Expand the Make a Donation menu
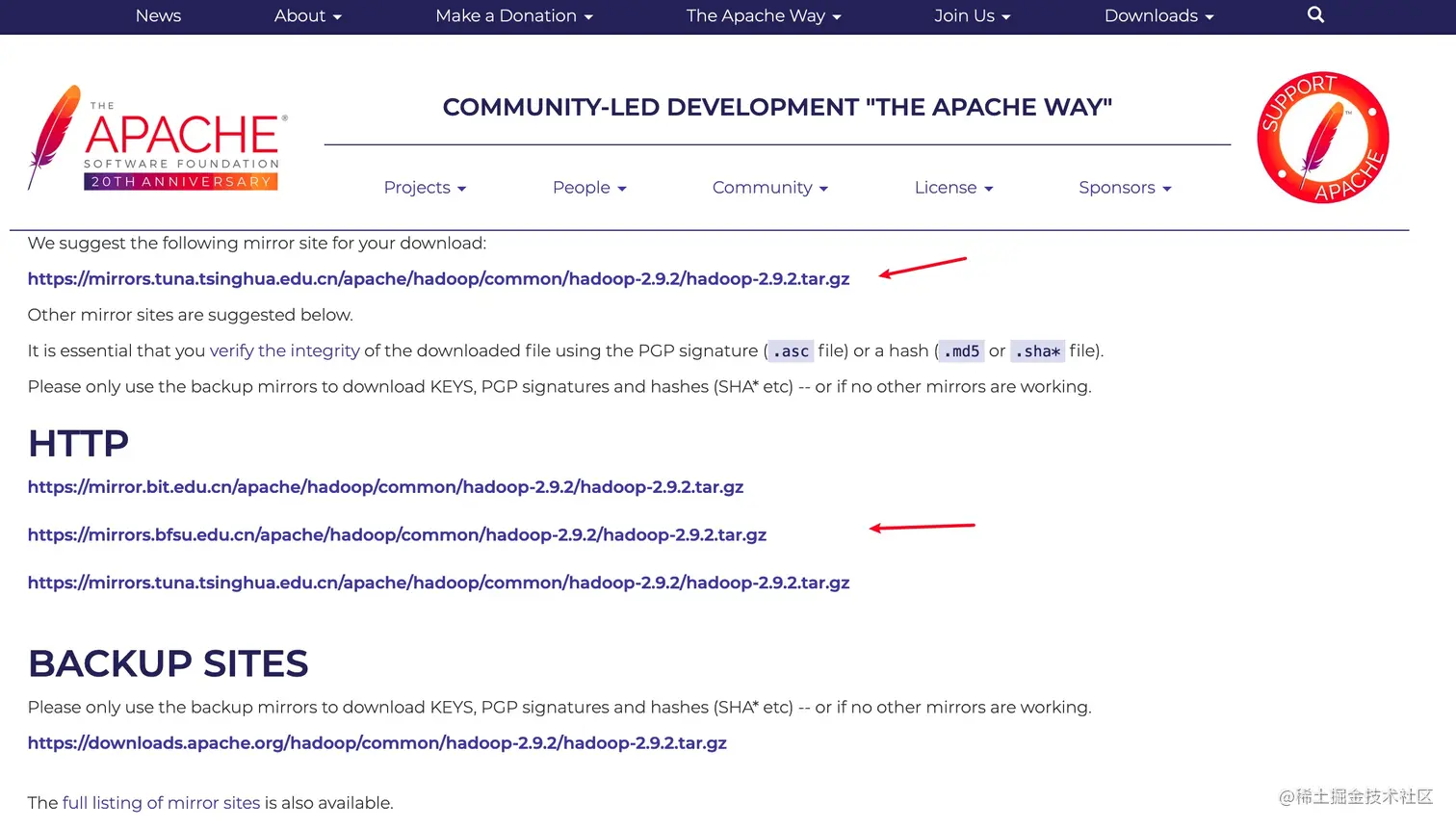Viewport: 1456px width, 829px height. tap(514, 15)
